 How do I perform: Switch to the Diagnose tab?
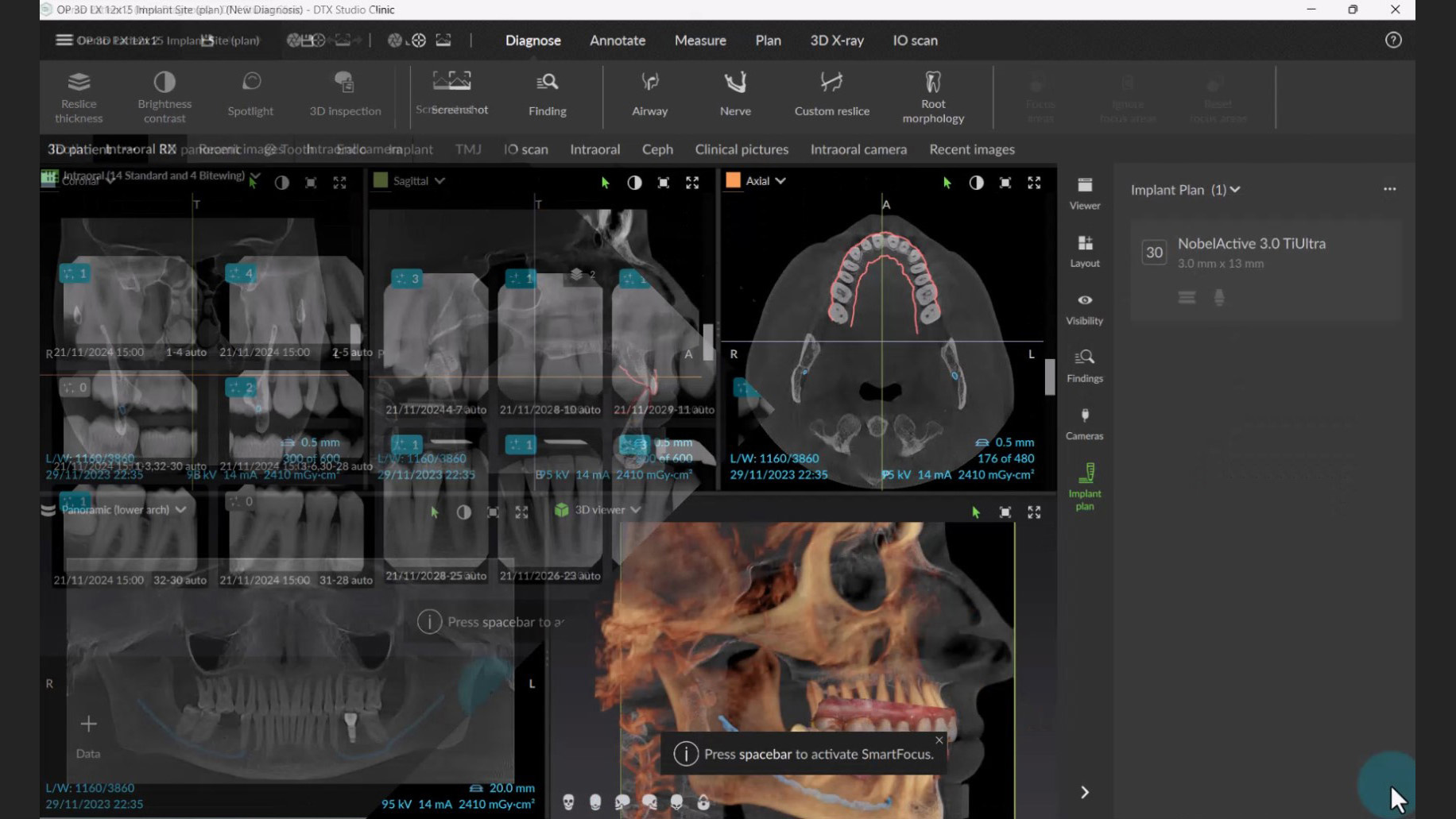pyautogui.click(x=533, y=41)
